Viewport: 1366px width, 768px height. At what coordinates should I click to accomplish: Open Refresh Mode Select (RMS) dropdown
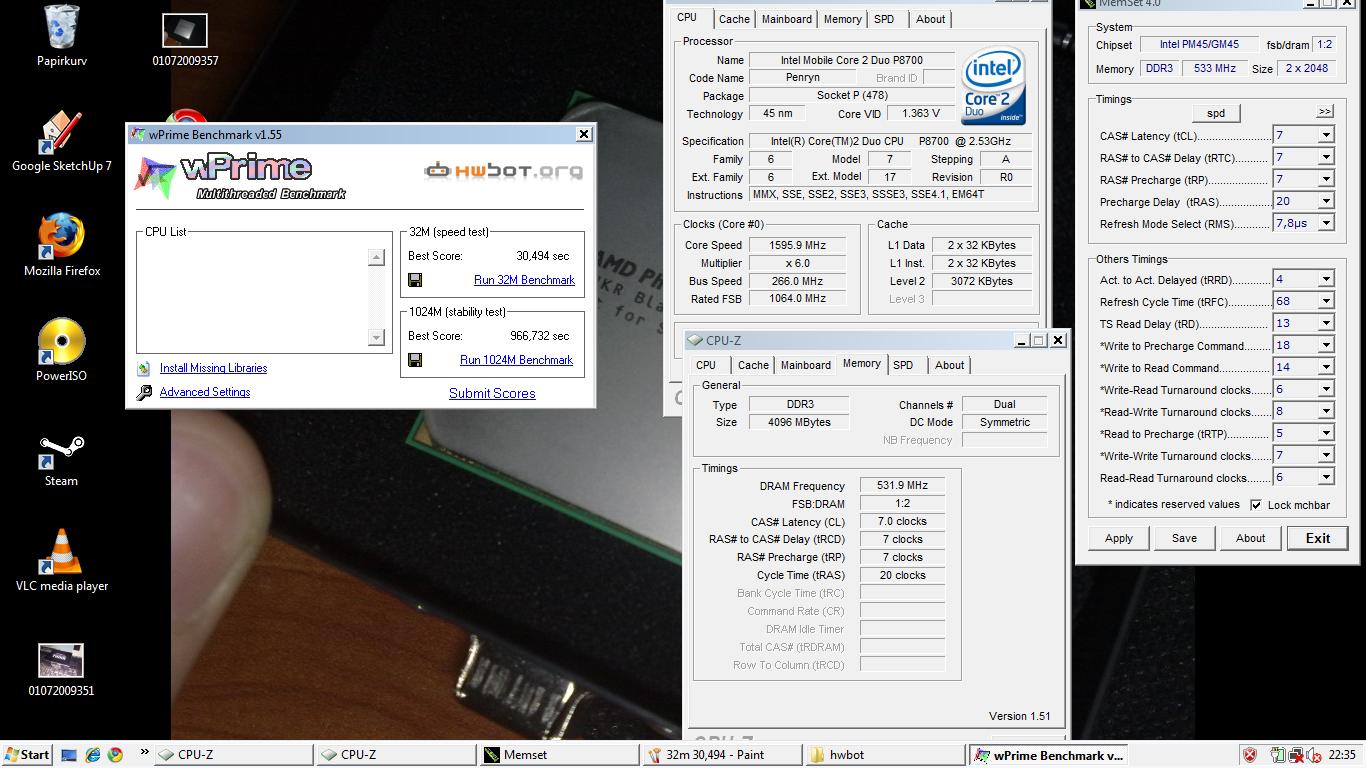coord(1326,223)
